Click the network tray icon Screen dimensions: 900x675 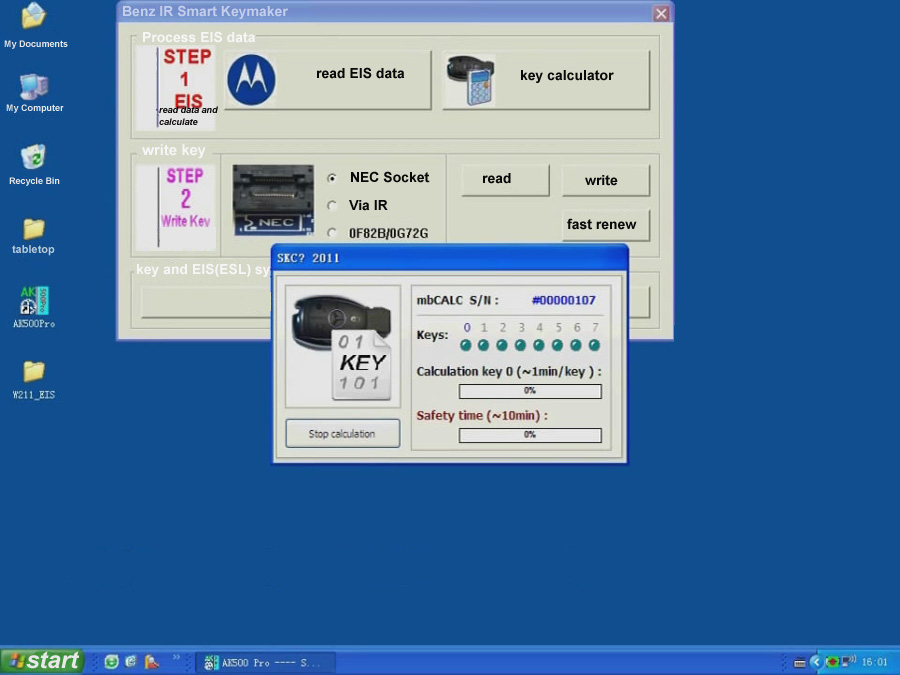point(849,661)
